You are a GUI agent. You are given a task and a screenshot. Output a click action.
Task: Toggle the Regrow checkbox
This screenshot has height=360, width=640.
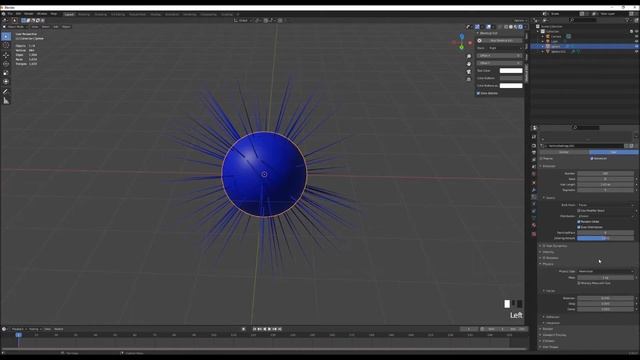(541, 158)
